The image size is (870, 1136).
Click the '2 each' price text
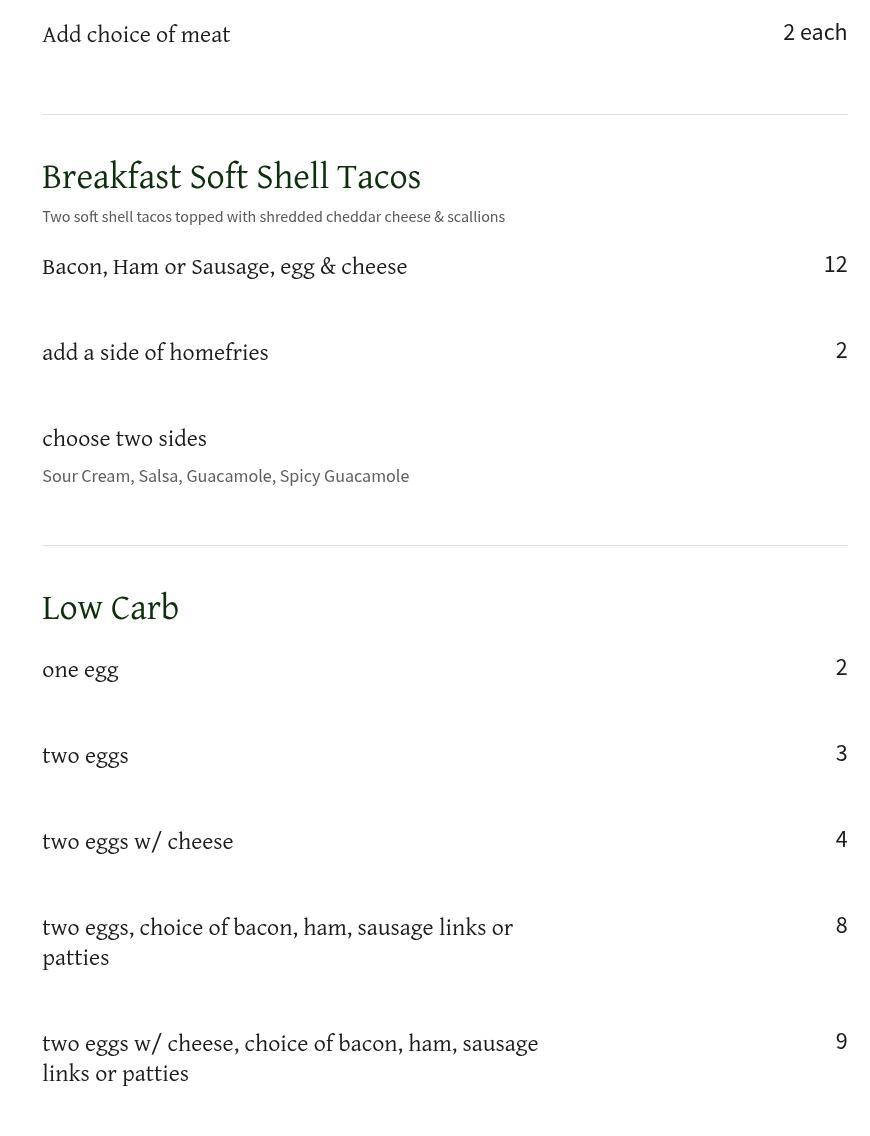point(814,32)
